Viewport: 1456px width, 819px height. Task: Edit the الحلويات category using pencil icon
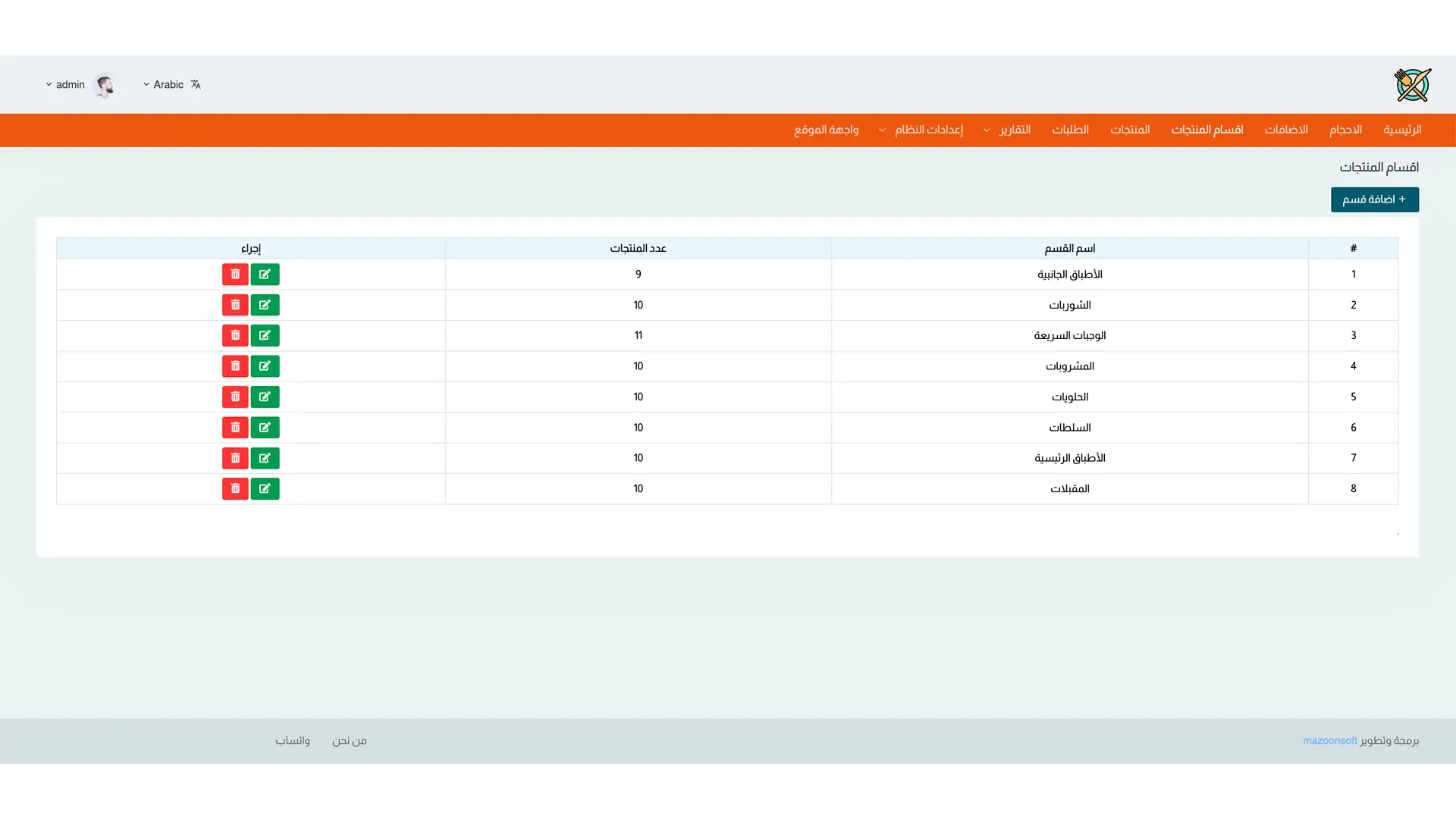click(x=265, y=397)
